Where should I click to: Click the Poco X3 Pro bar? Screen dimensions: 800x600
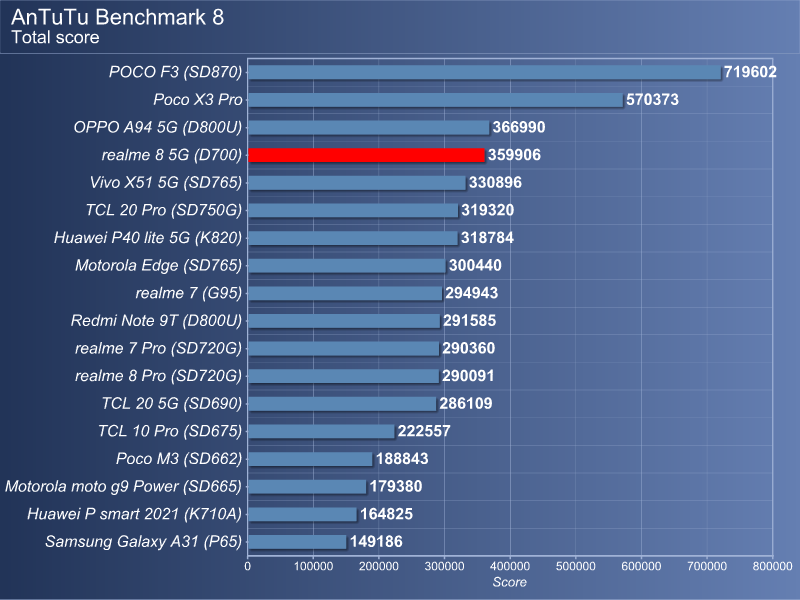(436, 100)
